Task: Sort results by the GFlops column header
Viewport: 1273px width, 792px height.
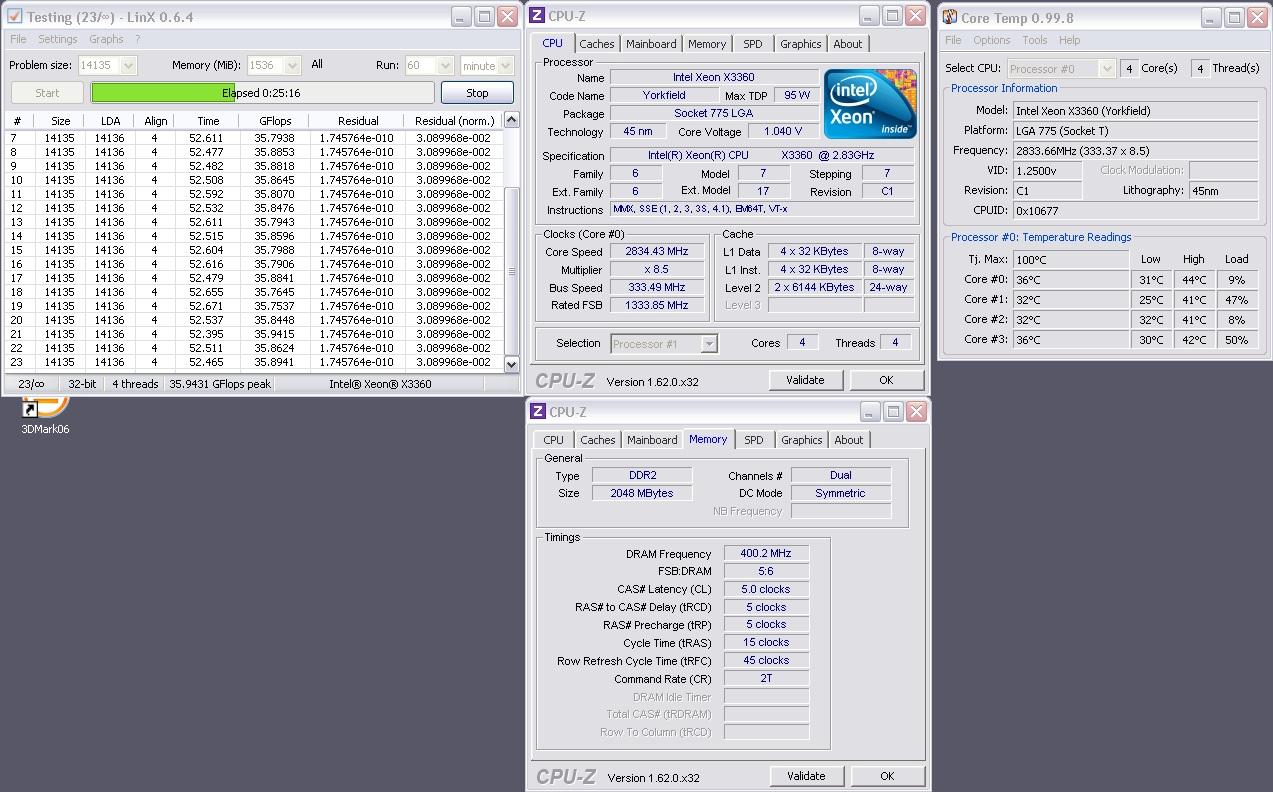Action: click(x=275, y=121)
